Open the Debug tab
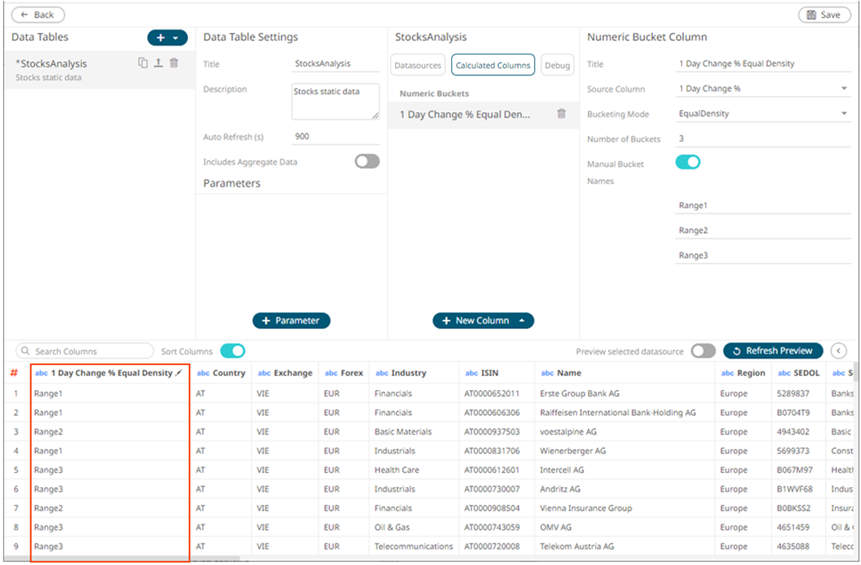The image size is (861, 565). pyautogui.click(x=557, y=65)
